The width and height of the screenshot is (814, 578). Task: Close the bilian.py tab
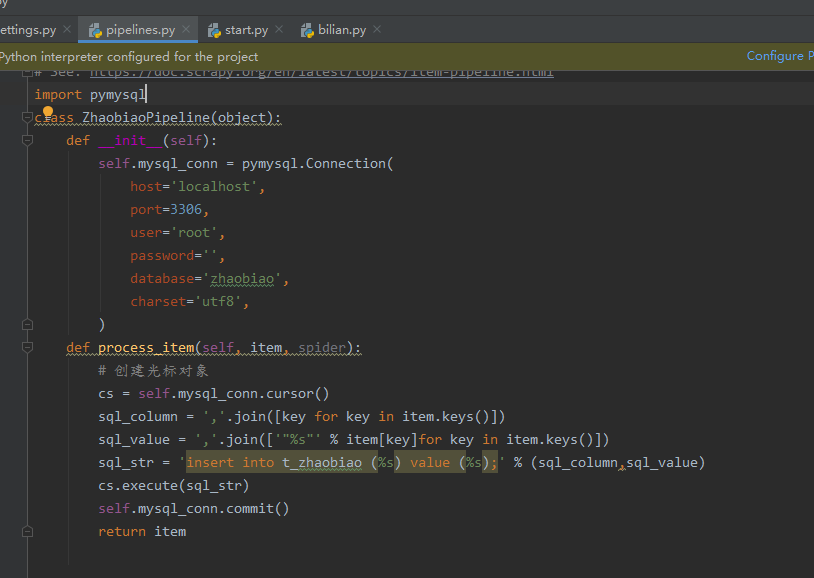click(377, 30)
